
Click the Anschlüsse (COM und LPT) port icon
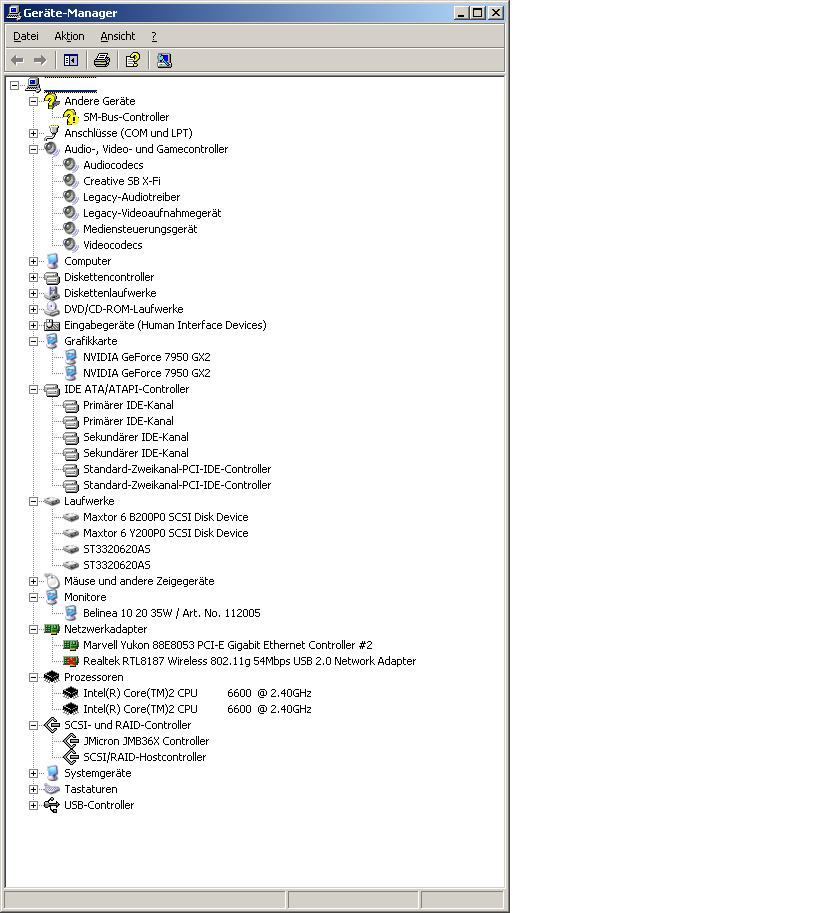52,133
